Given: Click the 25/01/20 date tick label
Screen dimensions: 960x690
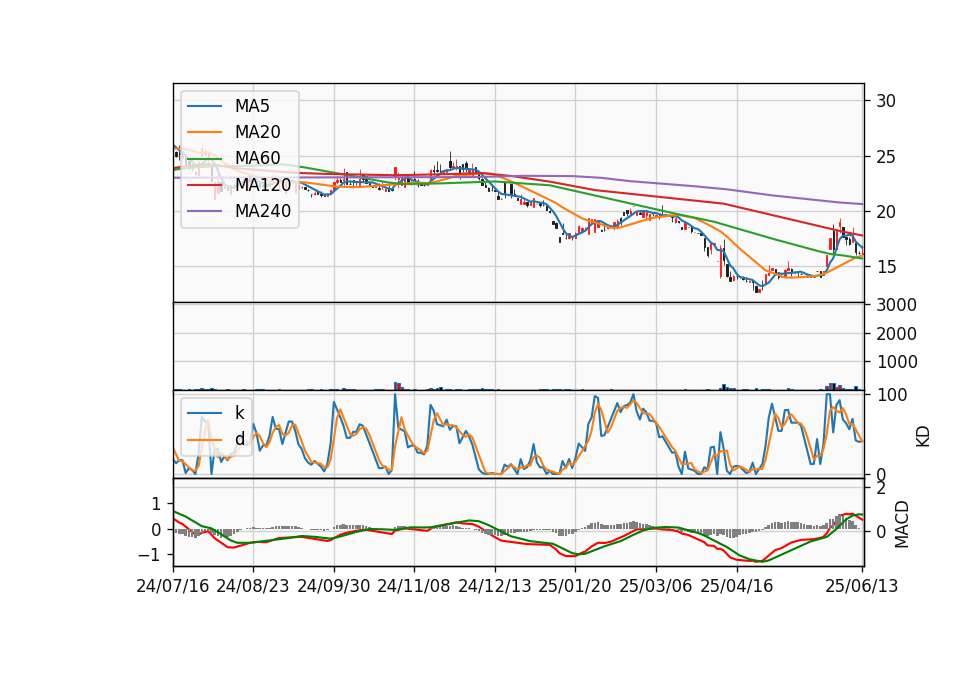Looking at the screenshot, I should click(575, 586).
